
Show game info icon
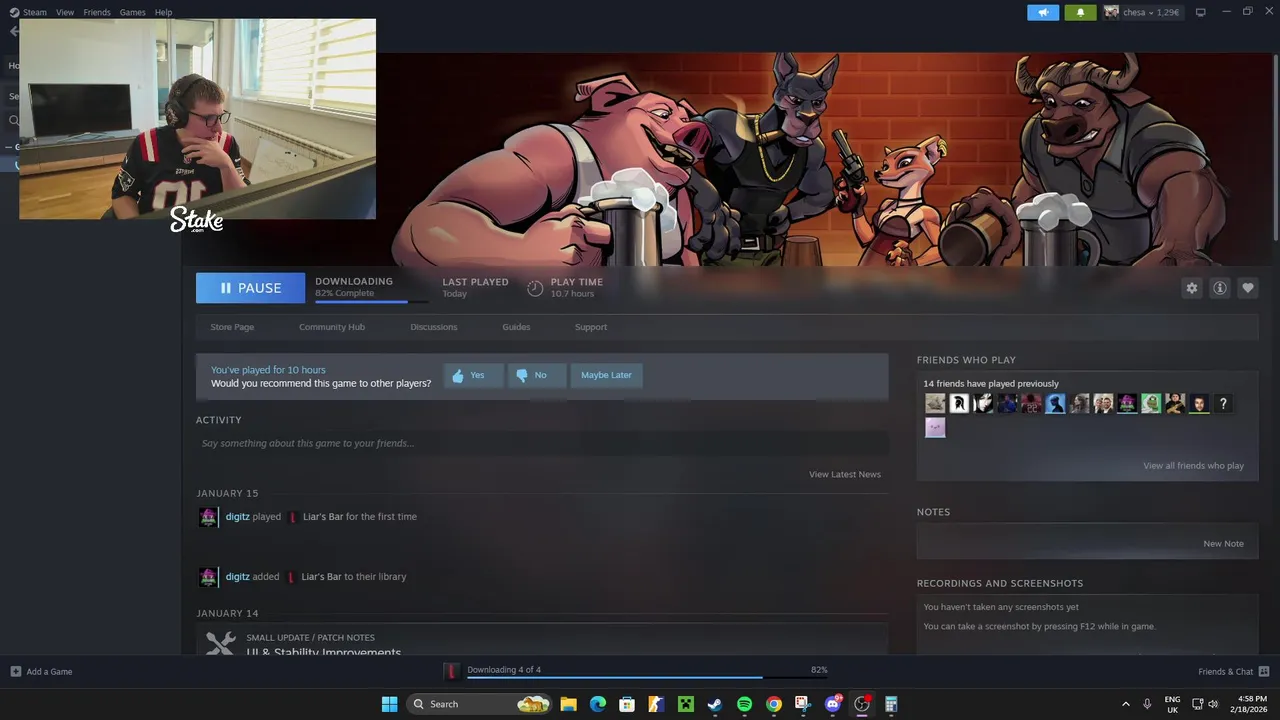point(1219,288)
